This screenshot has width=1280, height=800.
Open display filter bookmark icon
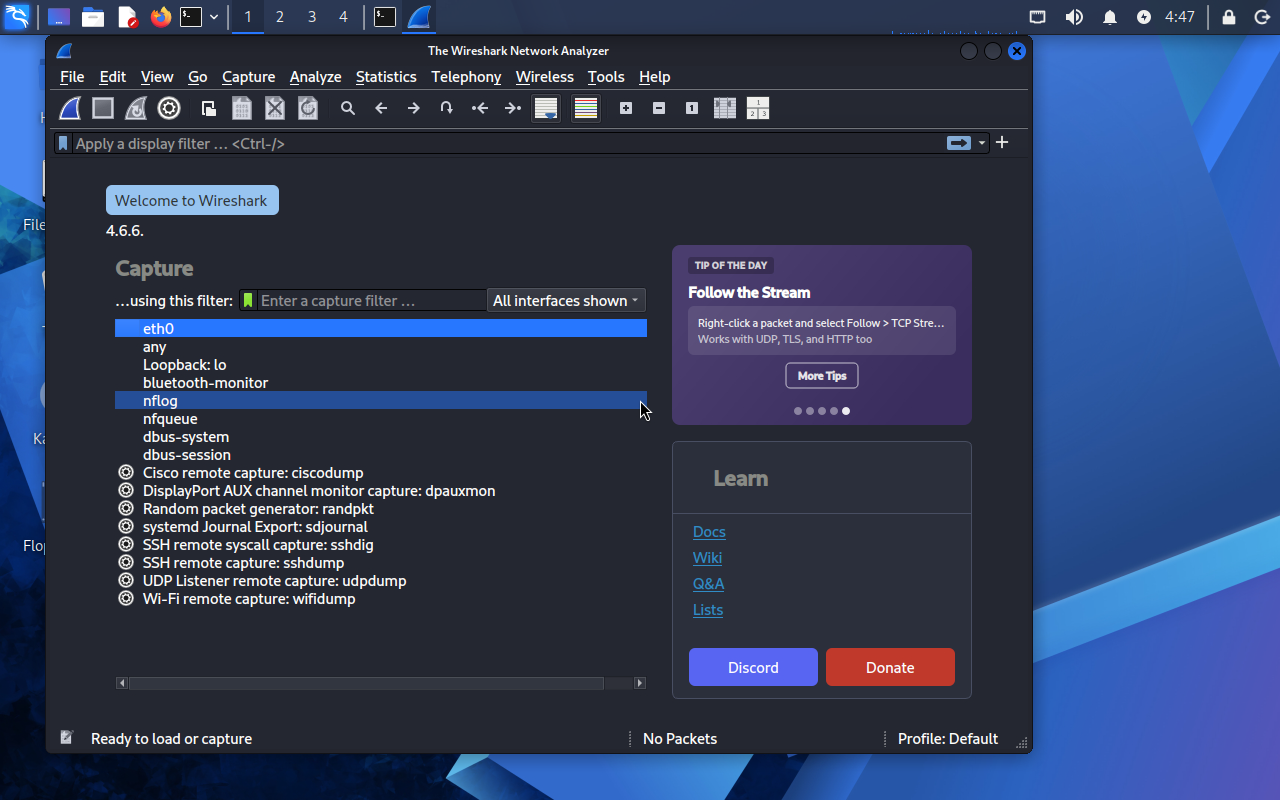[63, 143]
